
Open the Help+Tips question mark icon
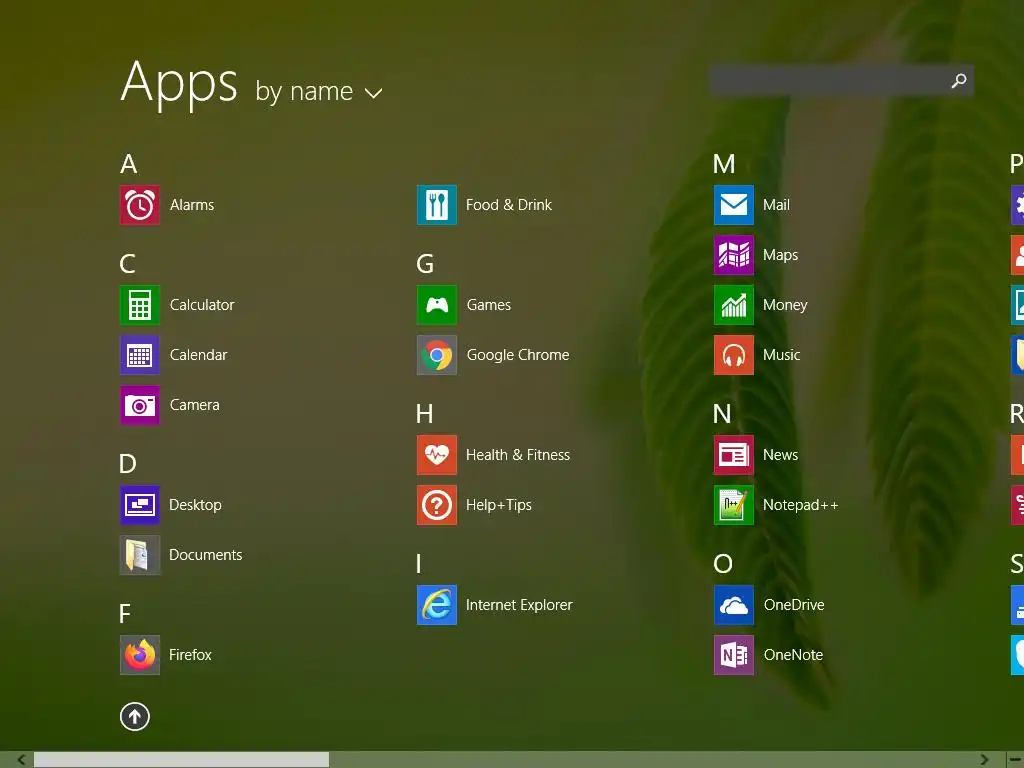[437, 505]
